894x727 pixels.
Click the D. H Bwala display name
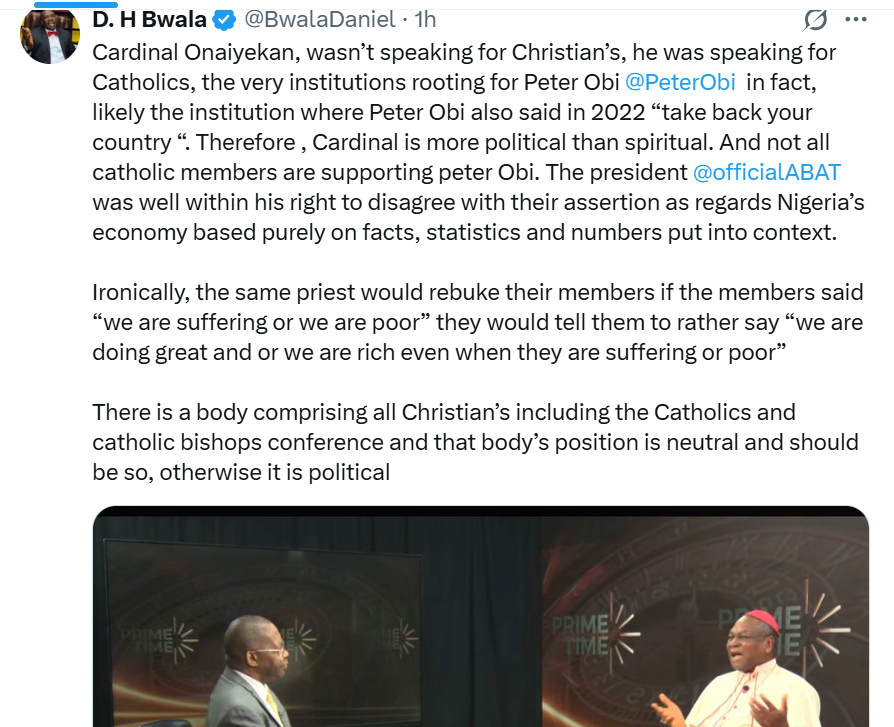coord(149,20)
